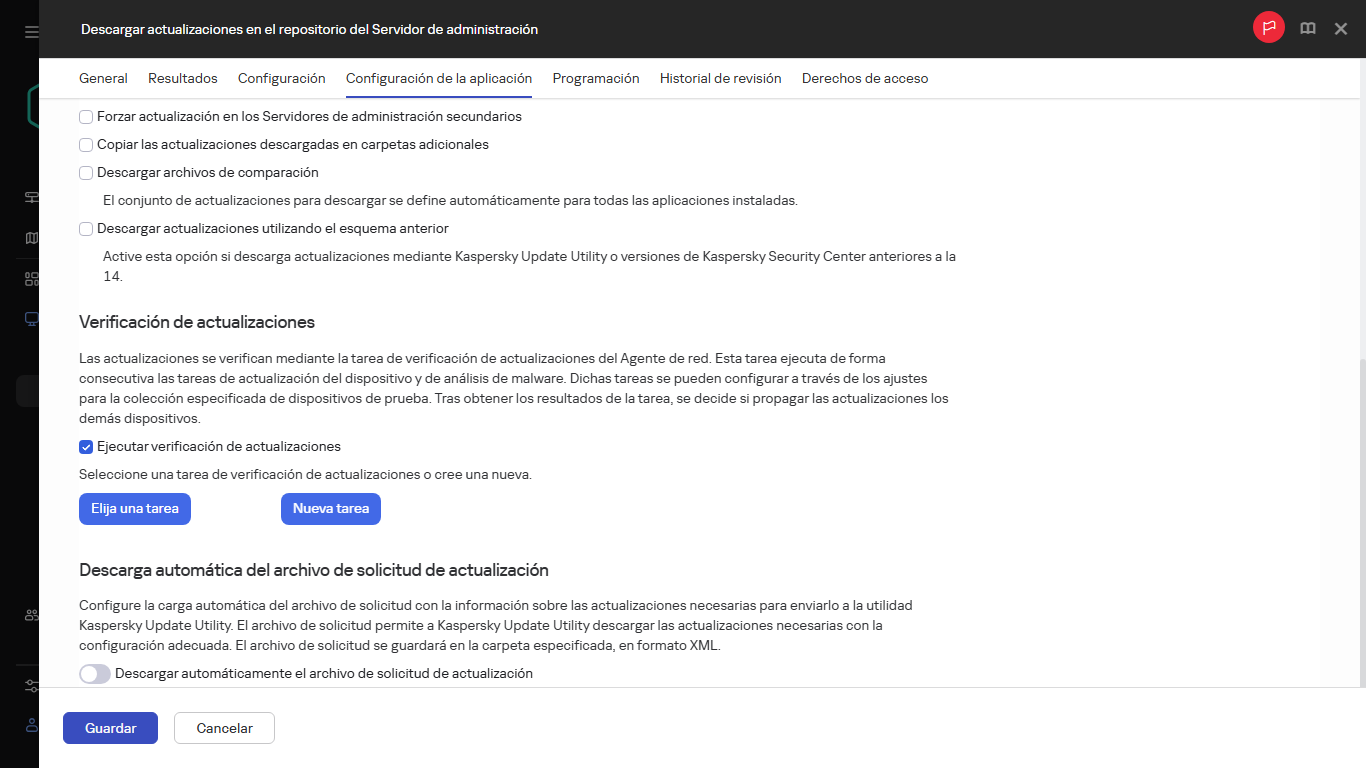Open the console settings sliders icon

[x=29, y=685]
